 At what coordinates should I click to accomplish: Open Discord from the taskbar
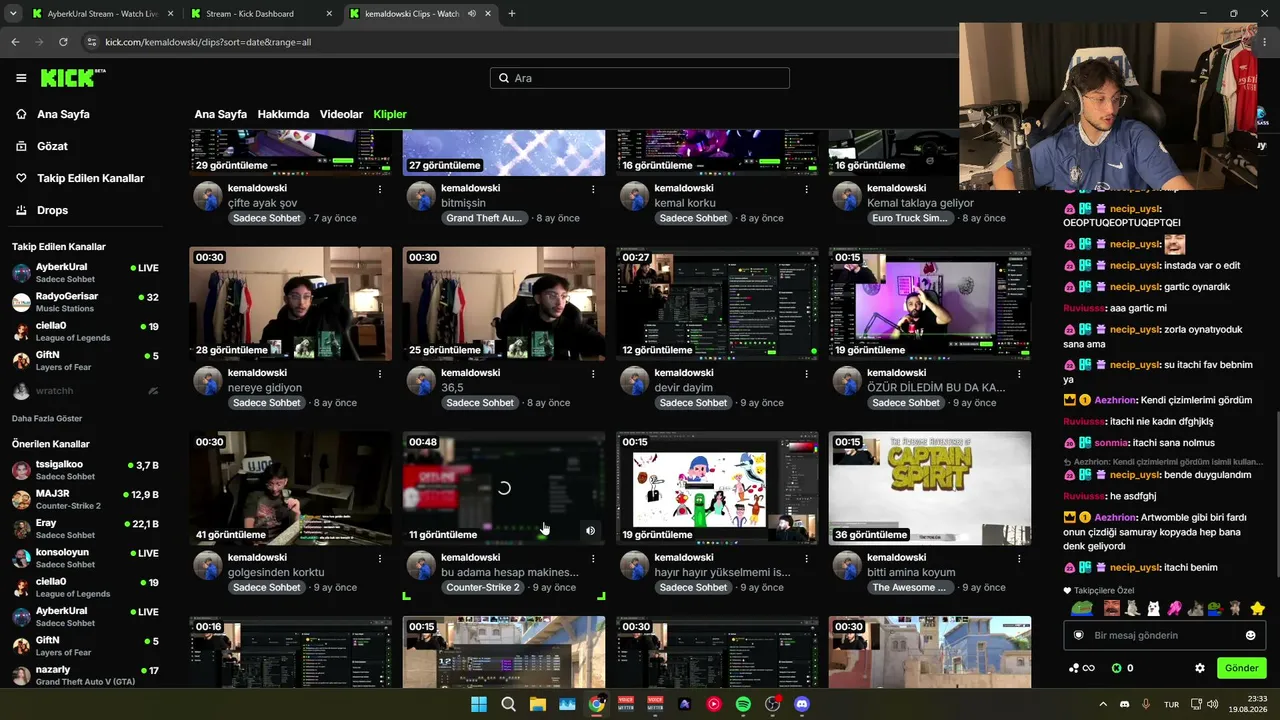pyautogui.click(x=801, y=704)
